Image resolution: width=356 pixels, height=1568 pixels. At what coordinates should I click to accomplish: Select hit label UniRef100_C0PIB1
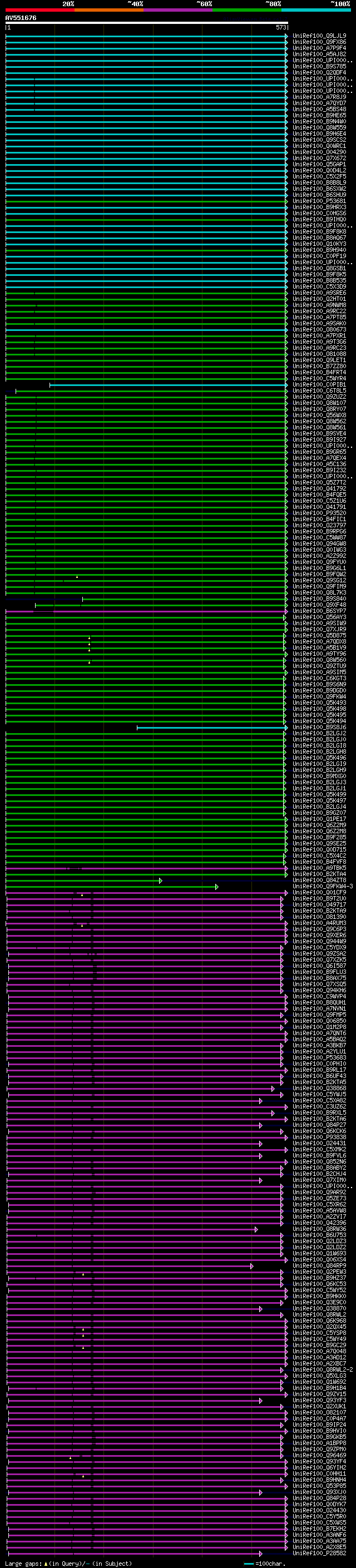tap(319, 385)
